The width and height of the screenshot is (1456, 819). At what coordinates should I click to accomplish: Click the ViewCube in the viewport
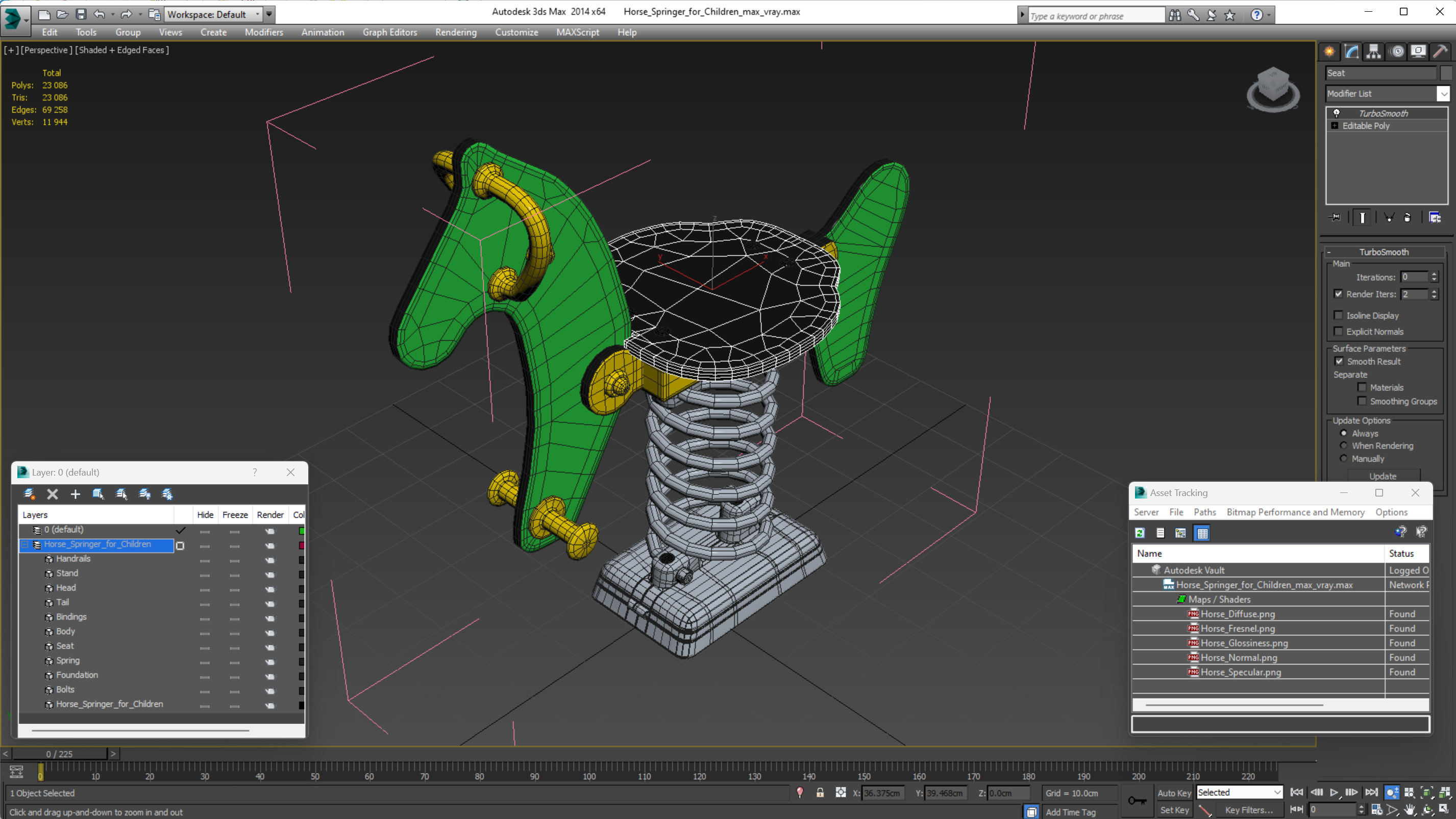[x=1272, y=89]
